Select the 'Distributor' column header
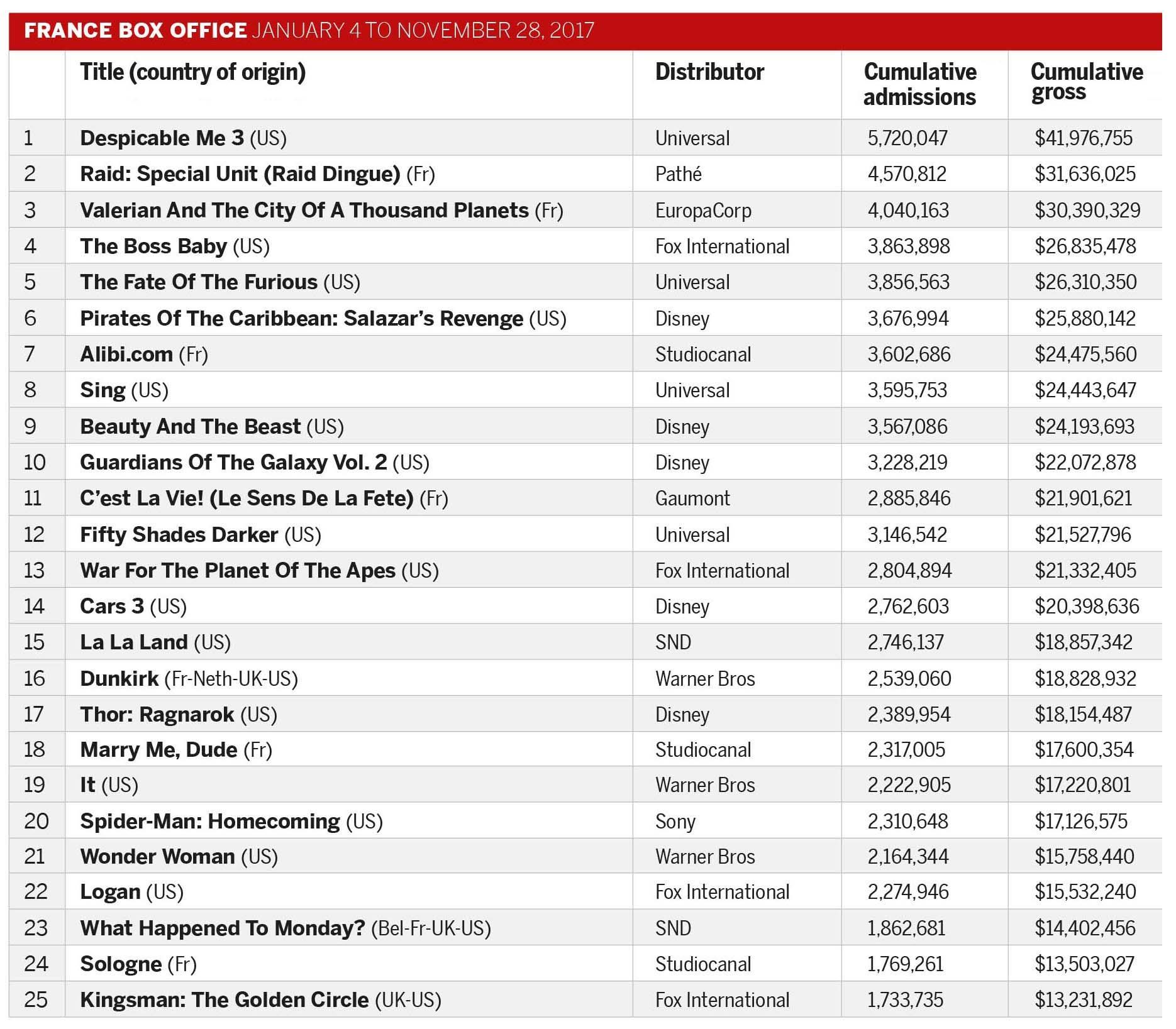 [709, 72]
